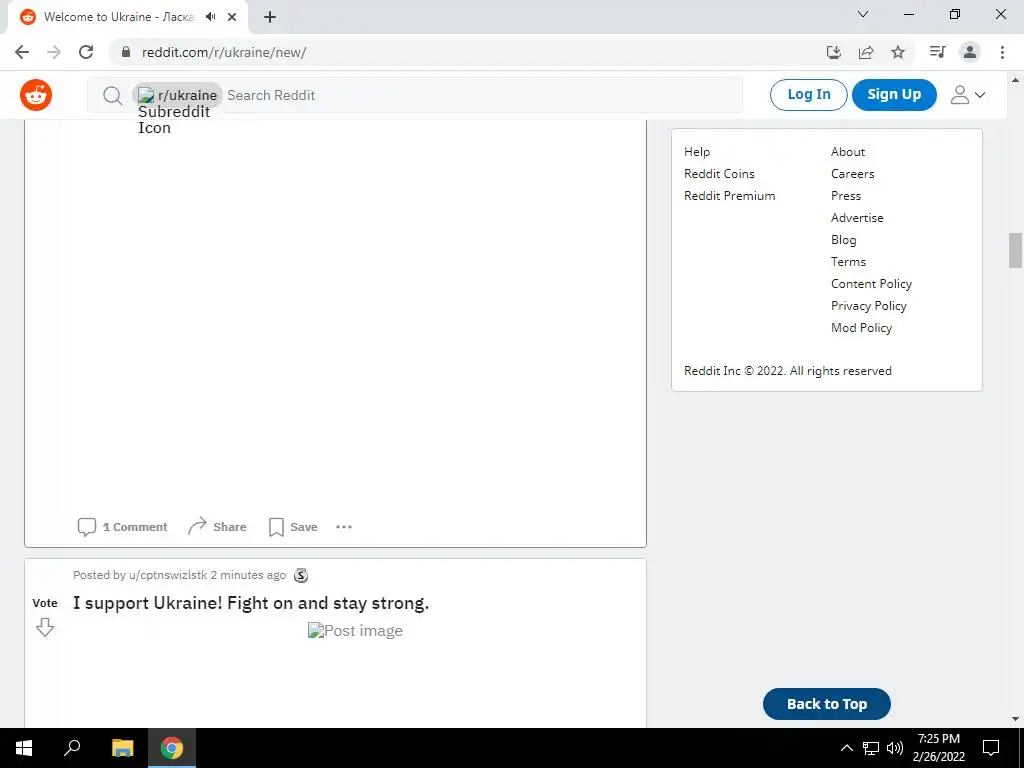The width and height of the screenshot is (1024, 768).
Task: Click the address bar URL reddit.com/r/ukraine/new/
Action: 224,52
